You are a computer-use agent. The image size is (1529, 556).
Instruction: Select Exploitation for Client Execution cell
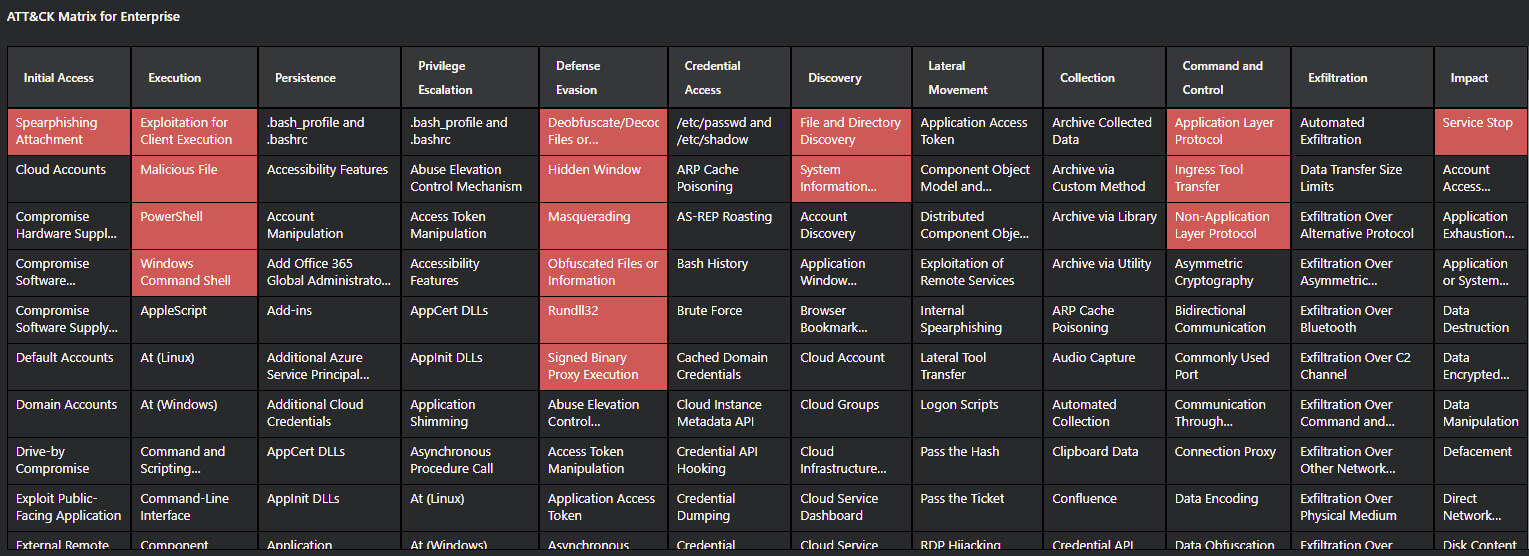tap(194, 132)
